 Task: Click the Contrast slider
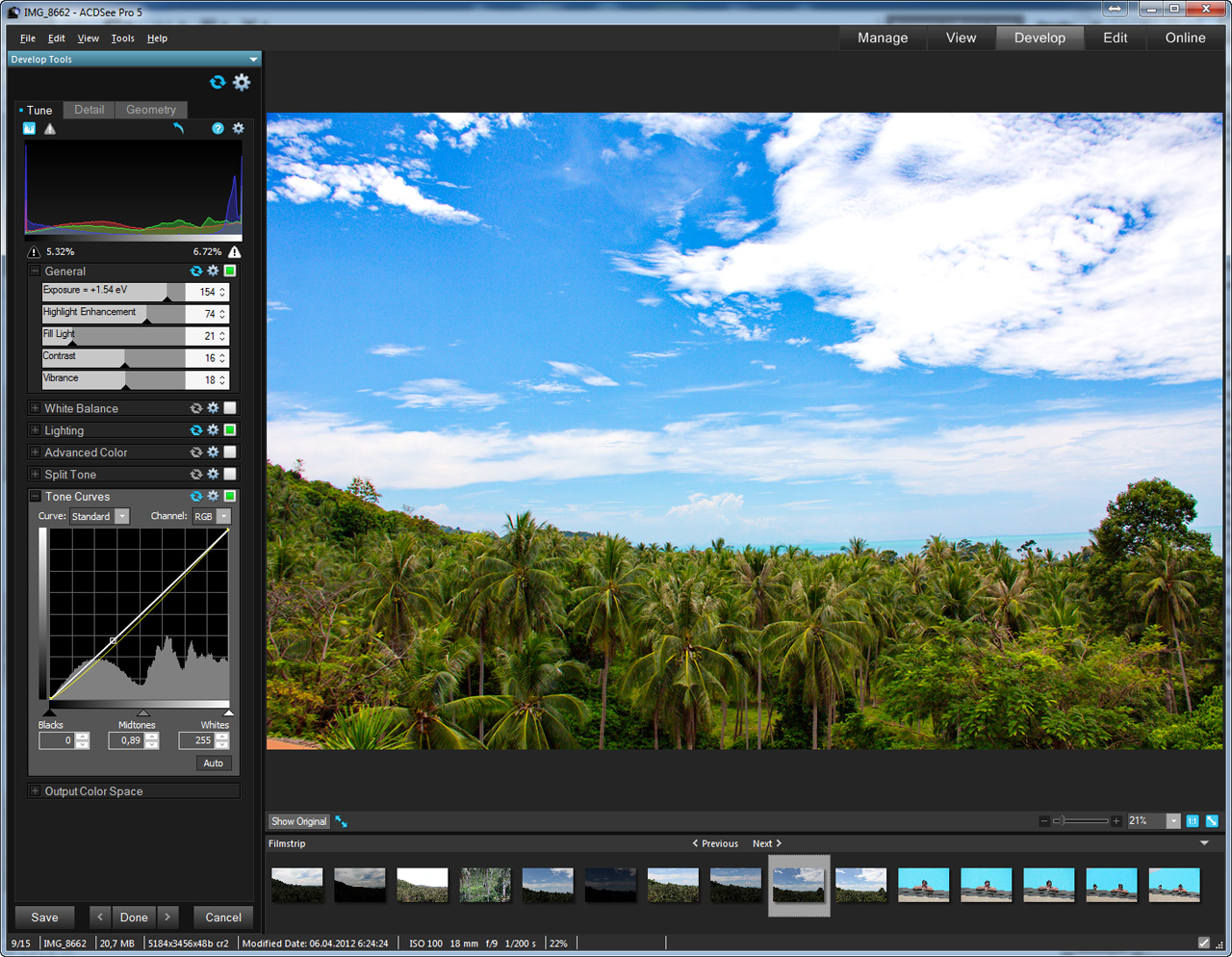point(114,358)
